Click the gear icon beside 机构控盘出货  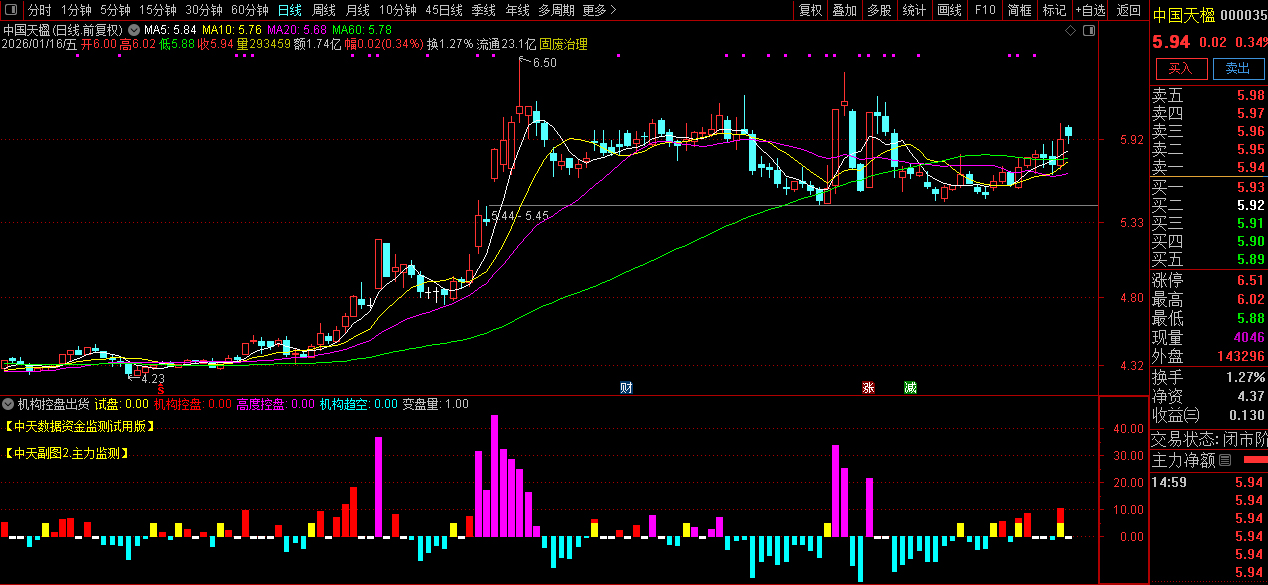8,405
